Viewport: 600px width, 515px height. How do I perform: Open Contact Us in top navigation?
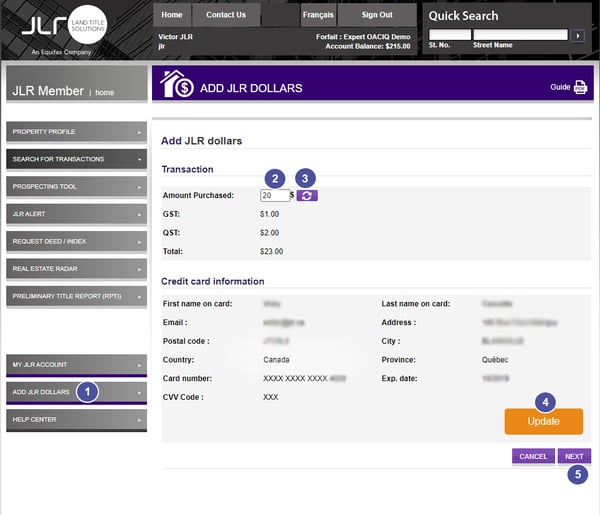coord(226,15)
